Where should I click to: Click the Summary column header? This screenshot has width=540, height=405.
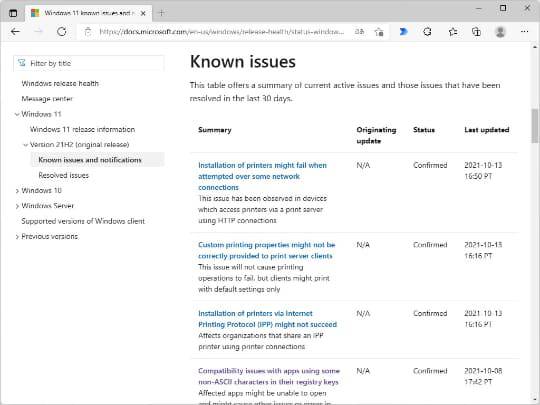tap(215, 130)
